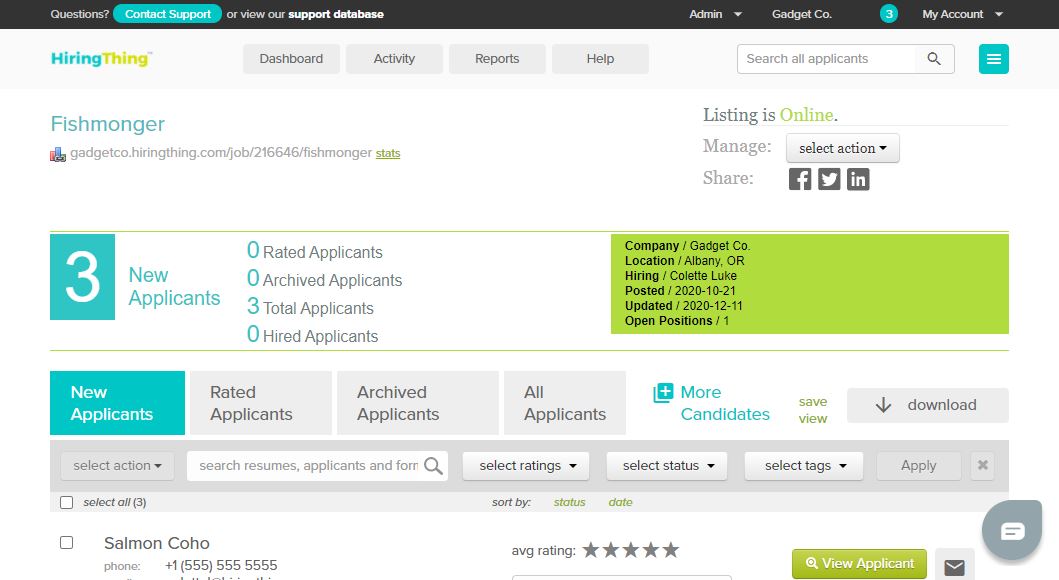
Task: Select the New Applicants tab
Action: pos(118,403)
